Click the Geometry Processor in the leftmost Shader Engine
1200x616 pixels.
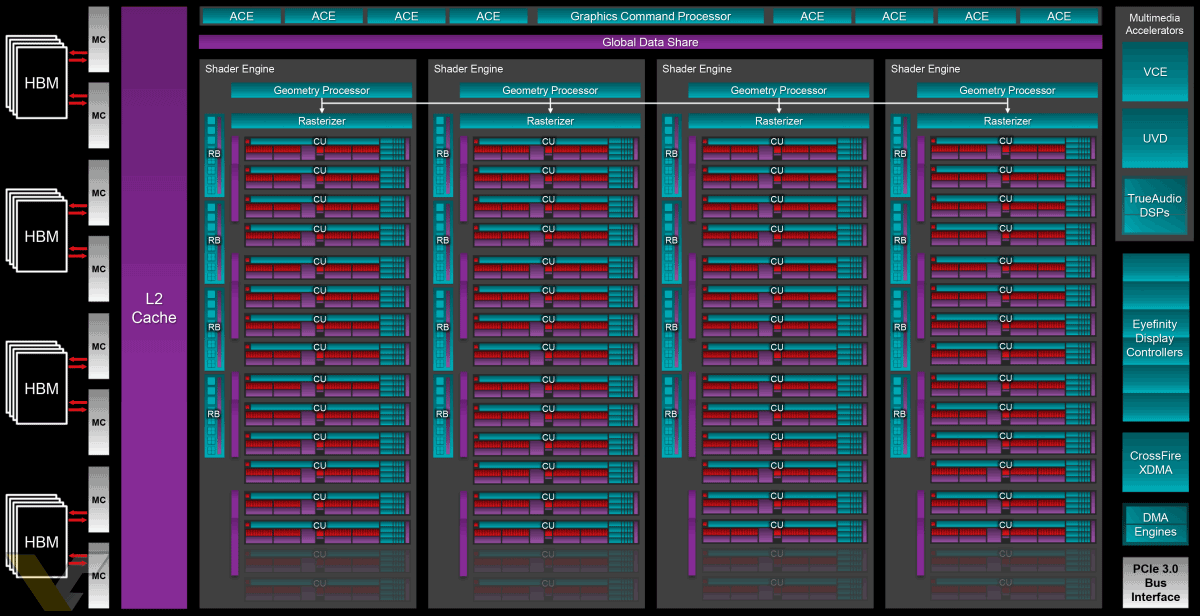tap(321, 90)
